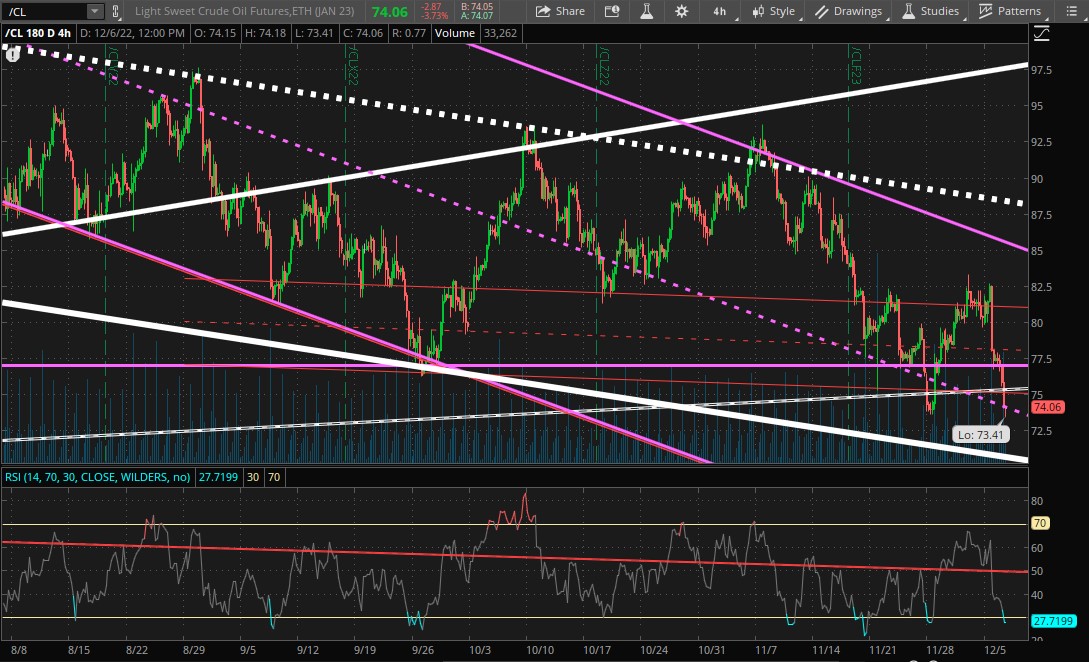1089x662 pixels.
Task: Open the flask icon next to Share
Action: click(x=646, y=11)
